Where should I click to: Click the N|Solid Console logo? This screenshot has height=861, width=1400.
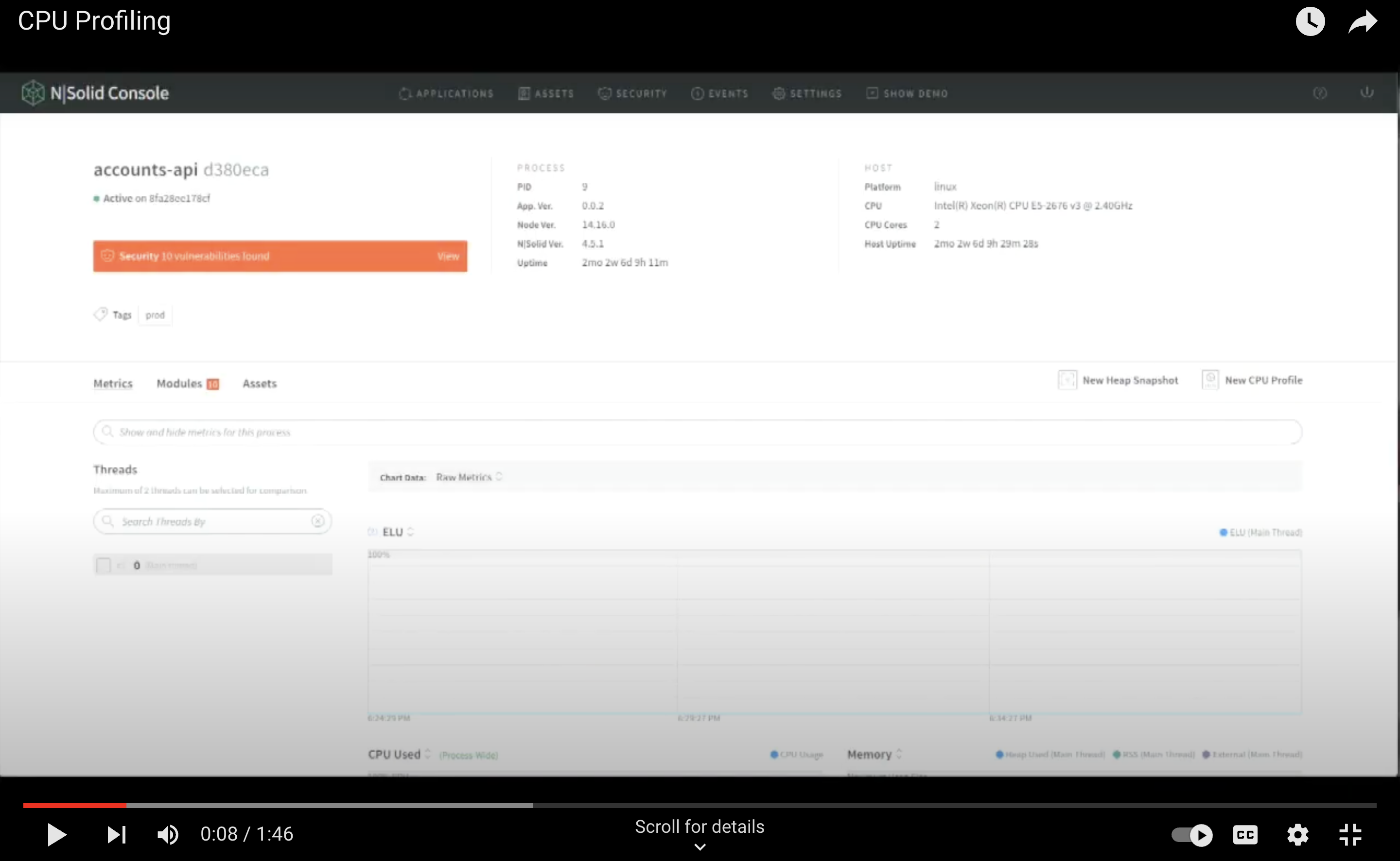[x=95, y=93]
